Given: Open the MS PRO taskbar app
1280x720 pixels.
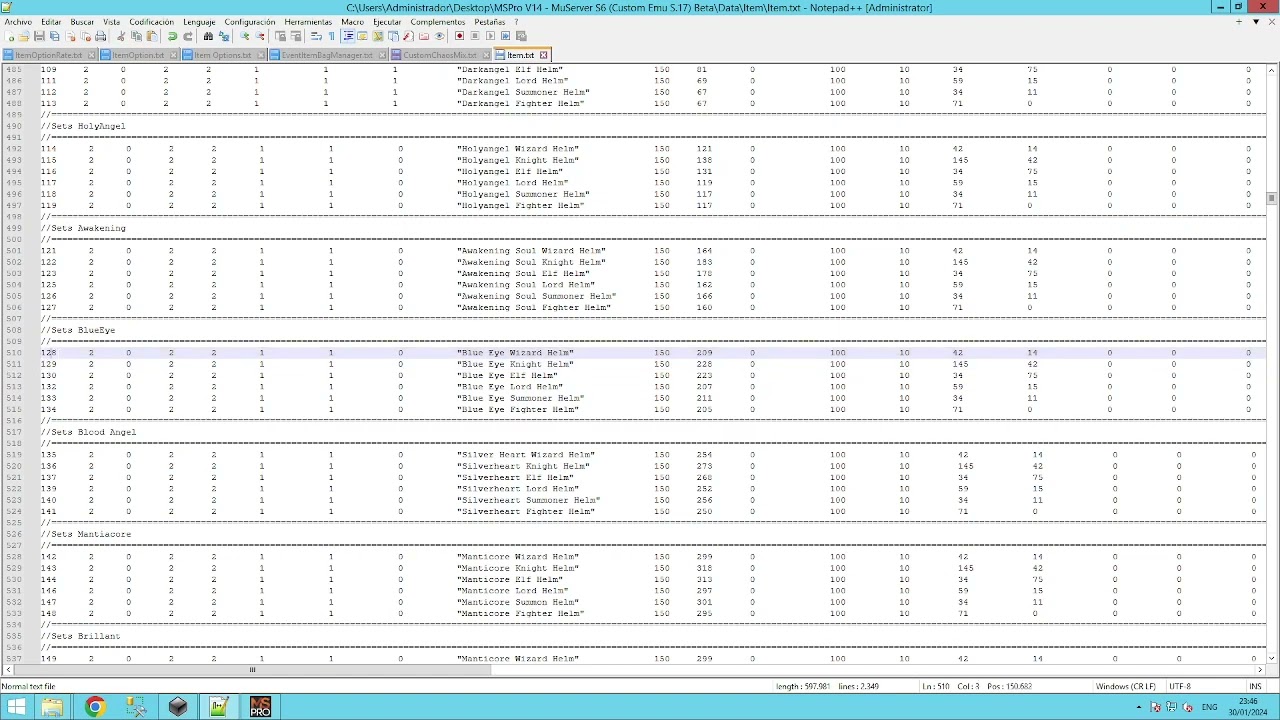Looking at the screenshot, I should pyautogui.click(x=260, y=707).
